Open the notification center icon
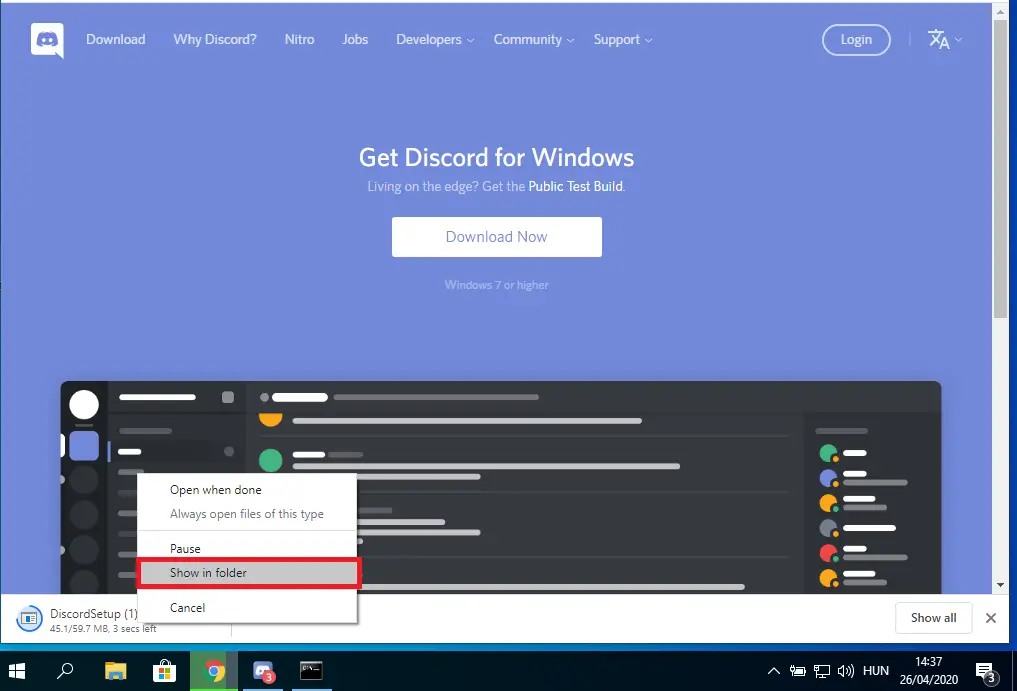Screen dimensions: 1017x691 tap(985, 672)
